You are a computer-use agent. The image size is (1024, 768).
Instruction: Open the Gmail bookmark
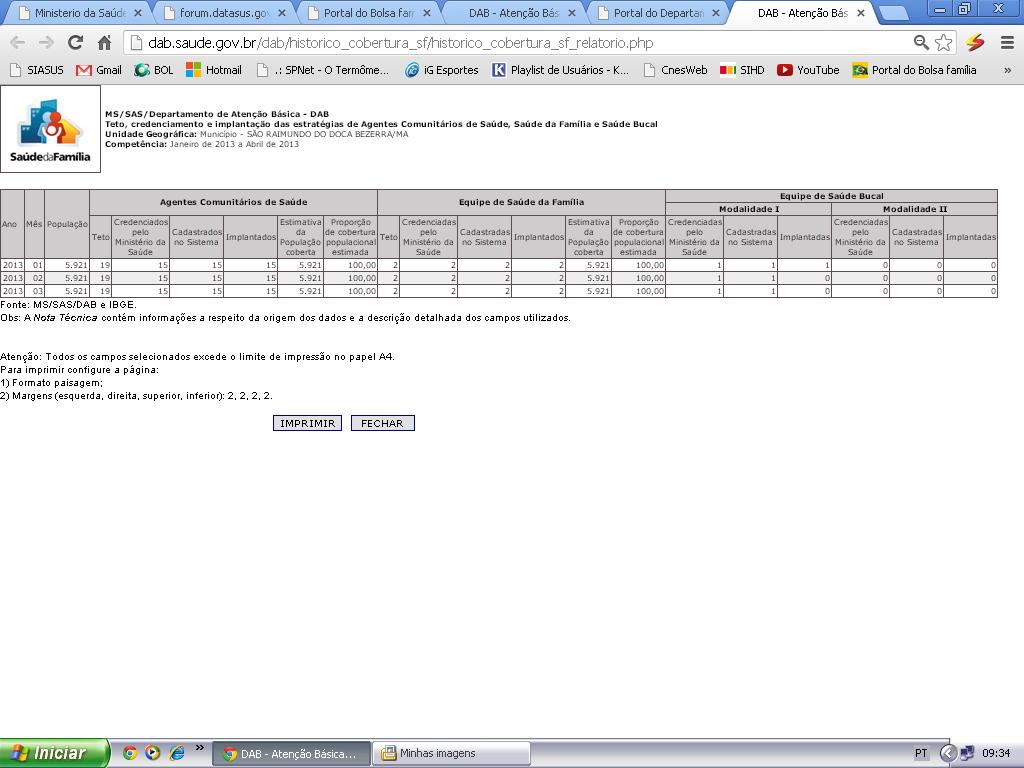coord(99,70)
